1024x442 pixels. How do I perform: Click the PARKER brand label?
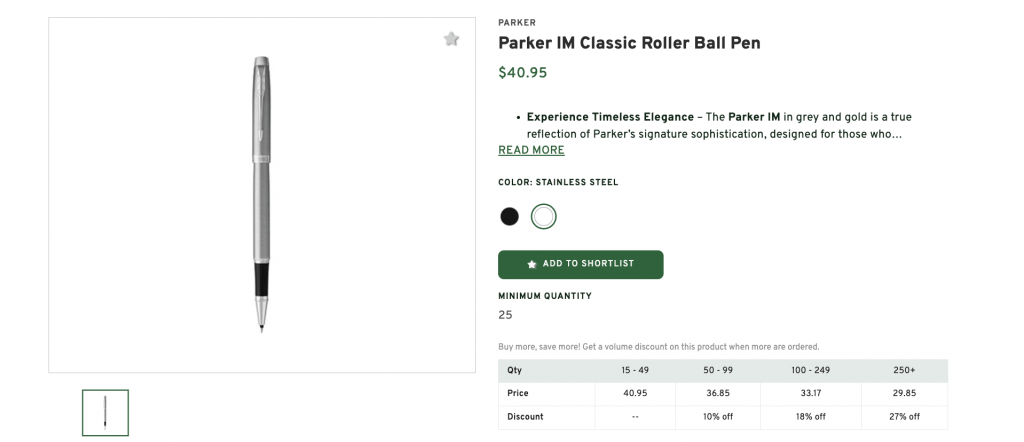click(x=517, y=22)
